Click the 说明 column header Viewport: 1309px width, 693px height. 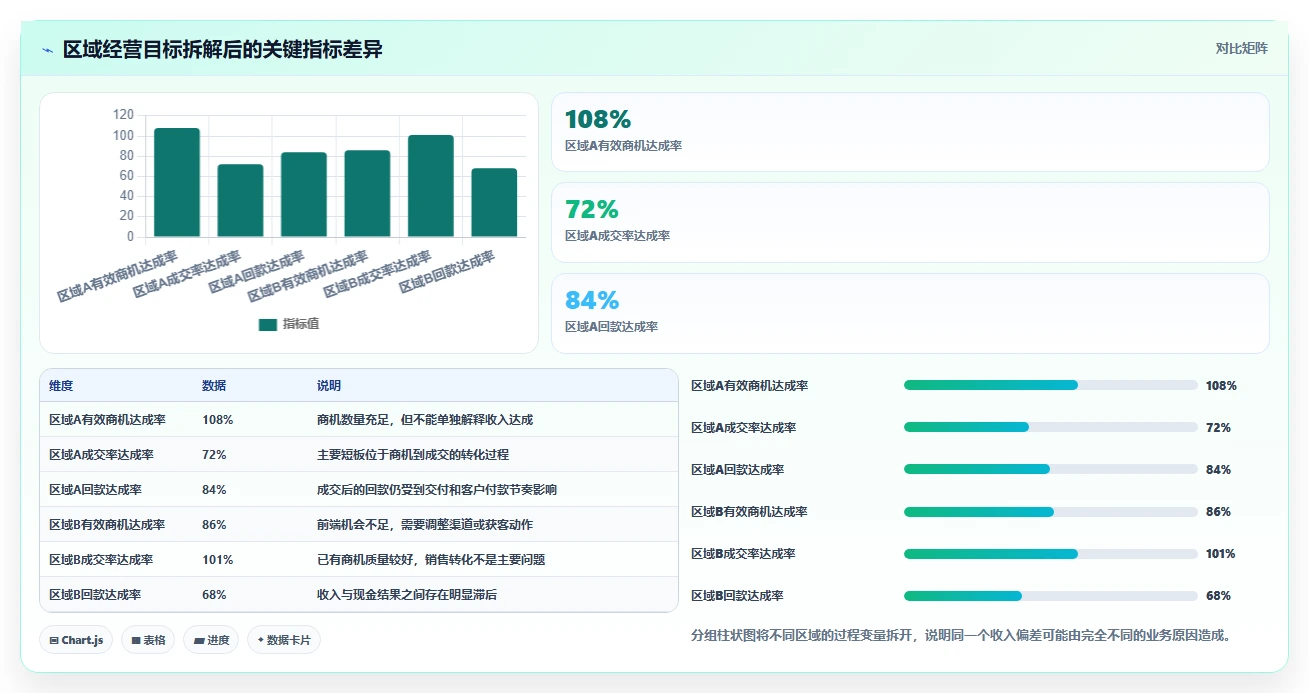click(329, 386)
